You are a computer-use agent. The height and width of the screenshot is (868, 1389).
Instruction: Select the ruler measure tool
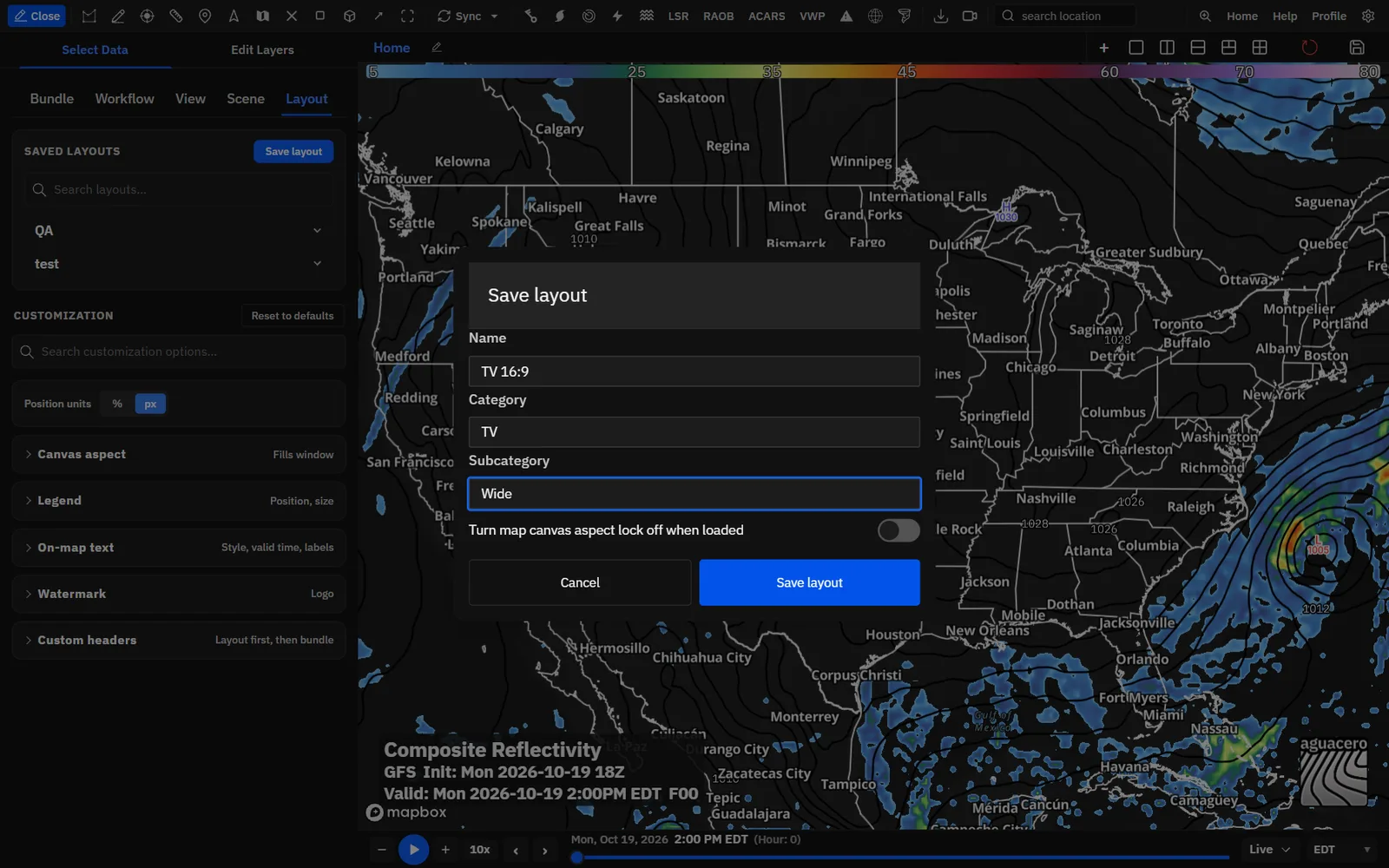[175, 16]
